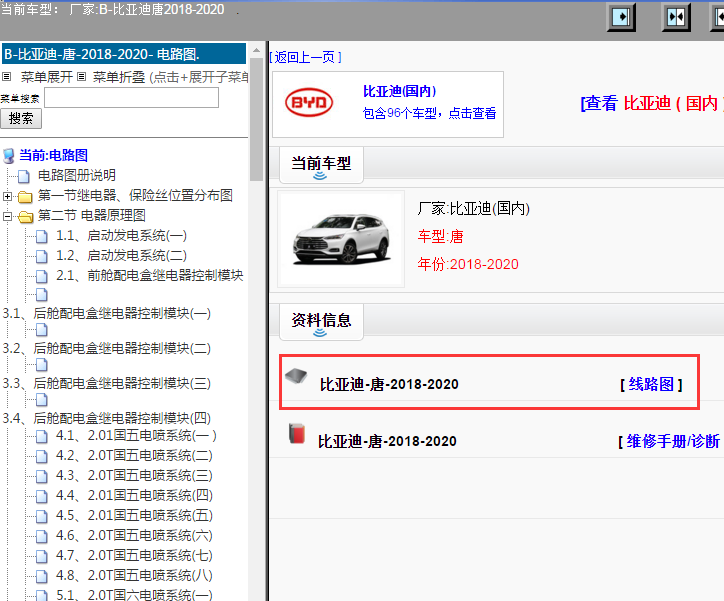Viewport: 724px width, 601px height.
Task: Click the 当前:电路图 computer icon
Action: click(8, 156)
